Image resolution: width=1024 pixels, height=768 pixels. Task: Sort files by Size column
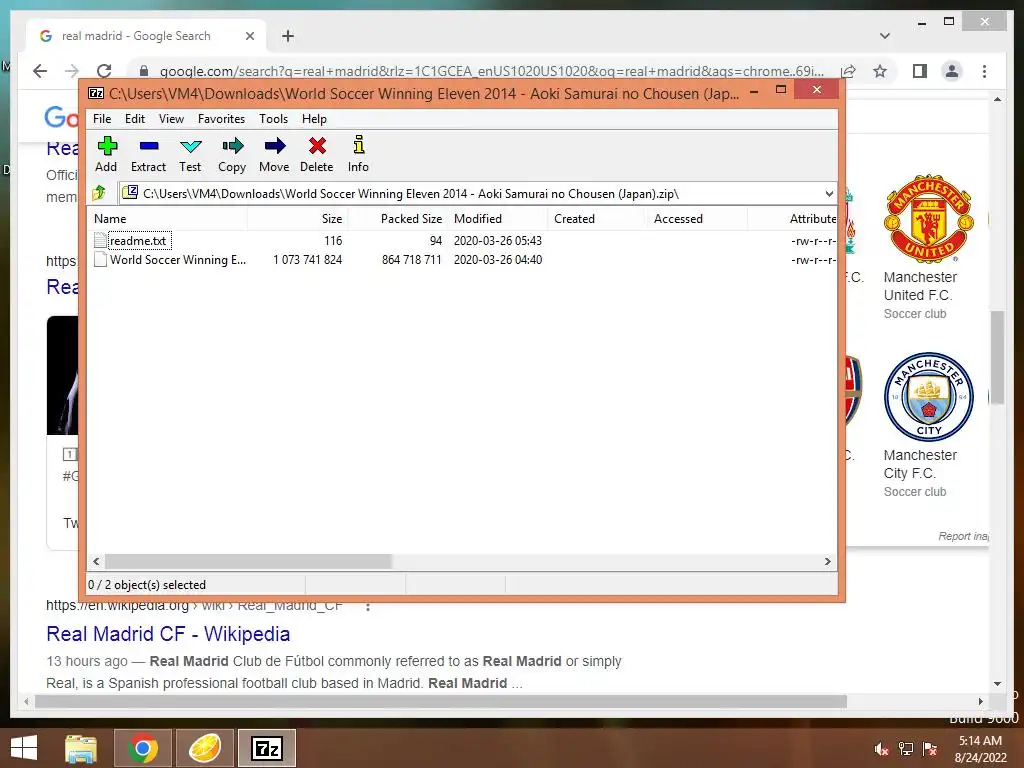pos(297,219)
